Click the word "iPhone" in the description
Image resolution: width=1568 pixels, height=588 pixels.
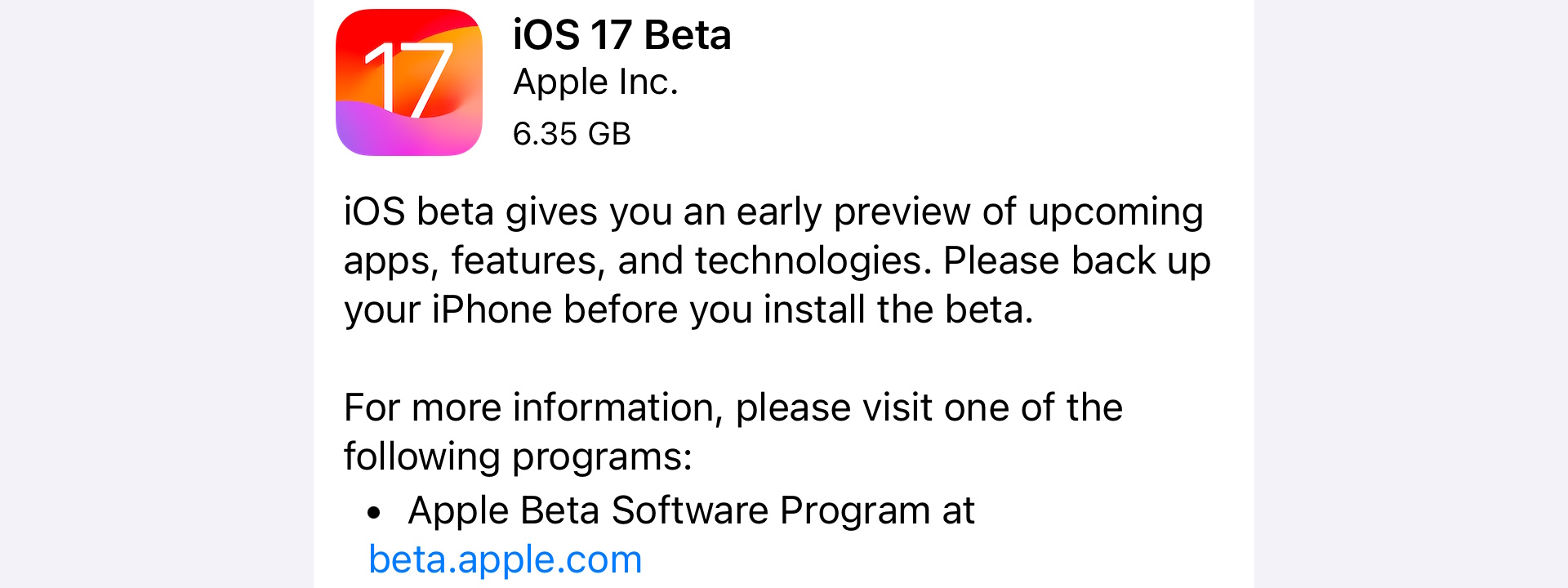pyautogui.click(x=492, y=310)
